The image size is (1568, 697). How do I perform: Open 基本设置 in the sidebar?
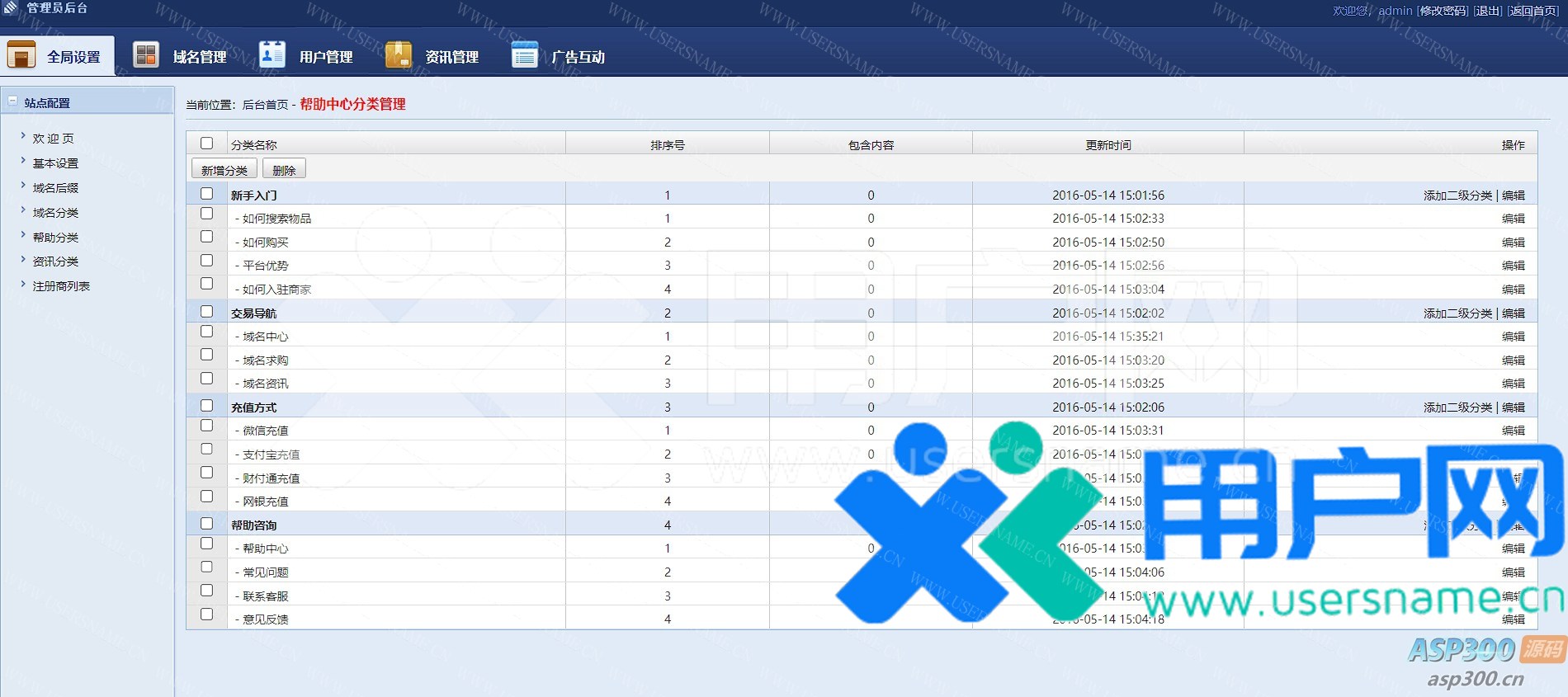tap(55, 163)
